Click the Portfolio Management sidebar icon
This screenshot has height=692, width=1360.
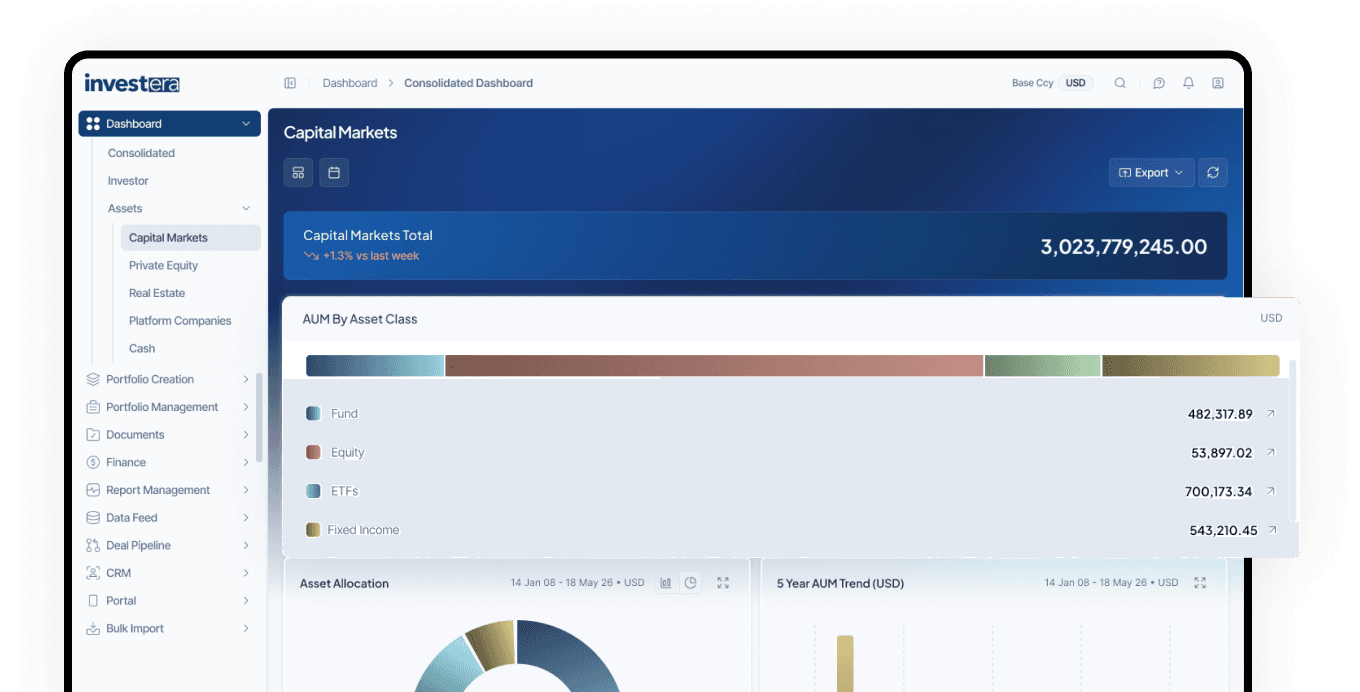(93, 407)
